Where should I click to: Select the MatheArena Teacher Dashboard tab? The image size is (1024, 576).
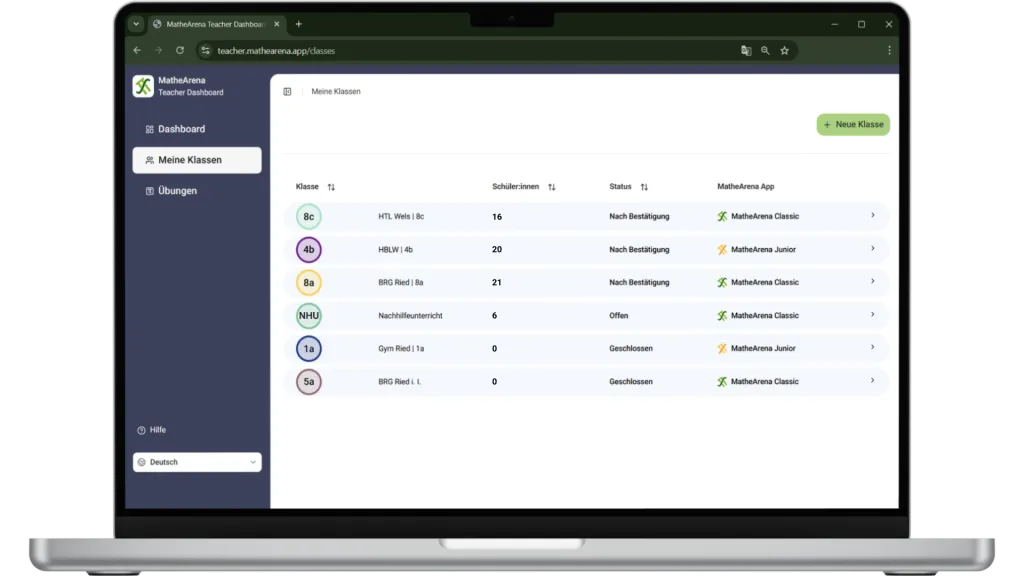(x=216, y=24)
